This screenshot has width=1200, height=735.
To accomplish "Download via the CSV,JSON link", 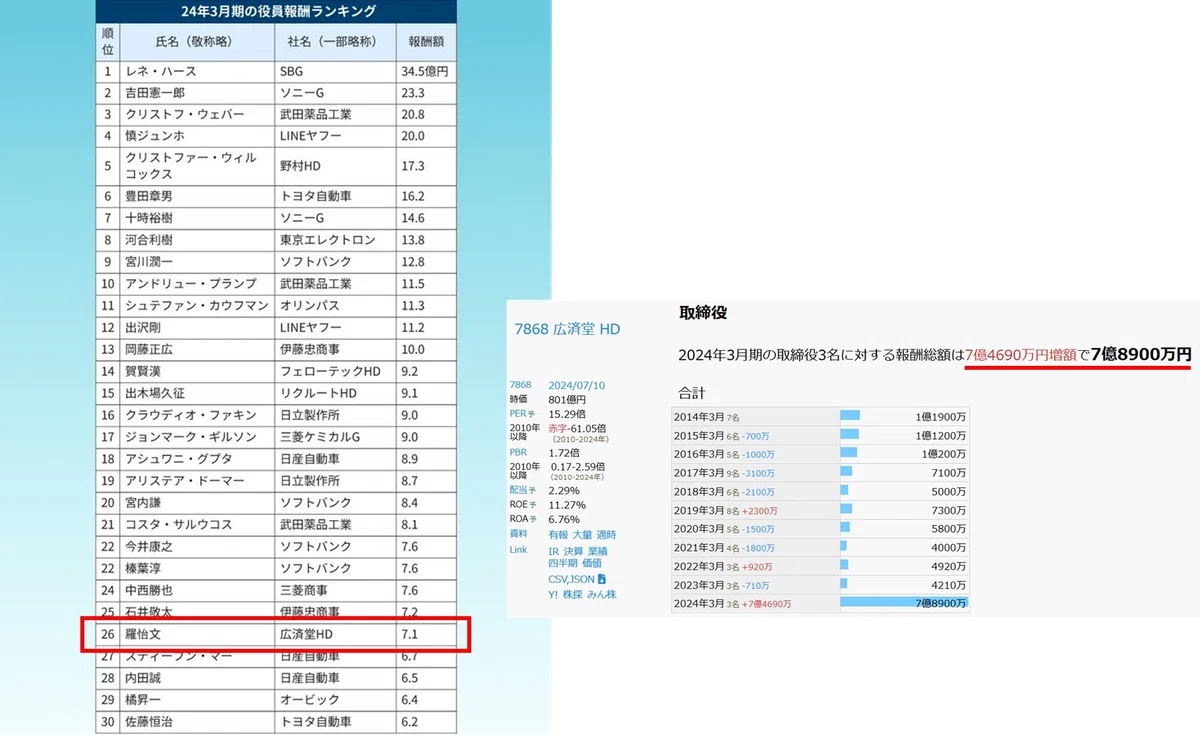I will tap(572, 579).
